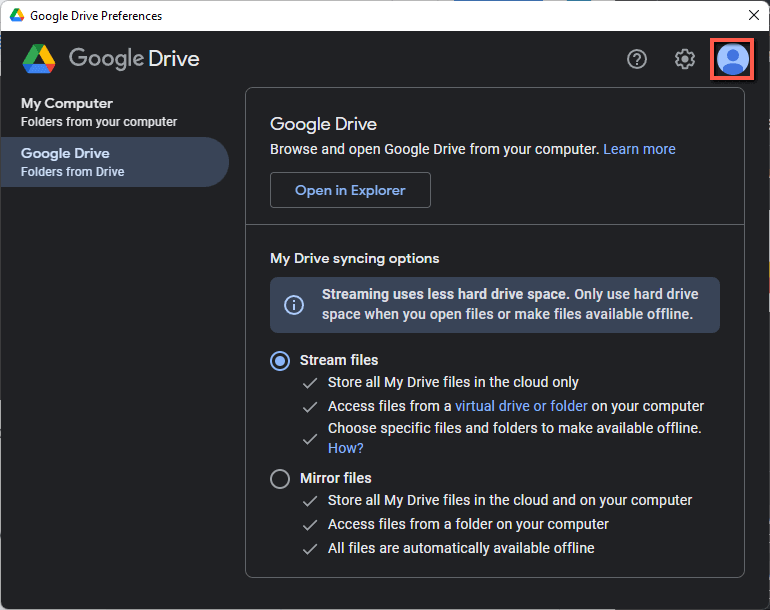This screenshot has height=610, width=770.
Task: Click the Drive icon in the title bar
Action: (17, 15)
